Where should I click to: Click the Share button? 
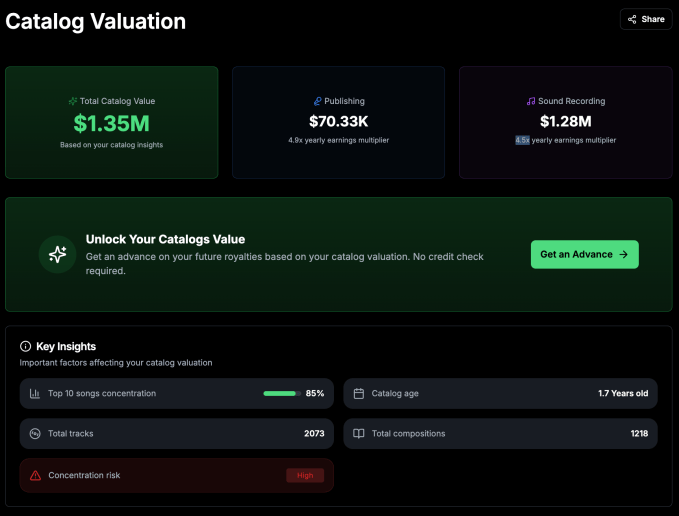click(645, 19)
